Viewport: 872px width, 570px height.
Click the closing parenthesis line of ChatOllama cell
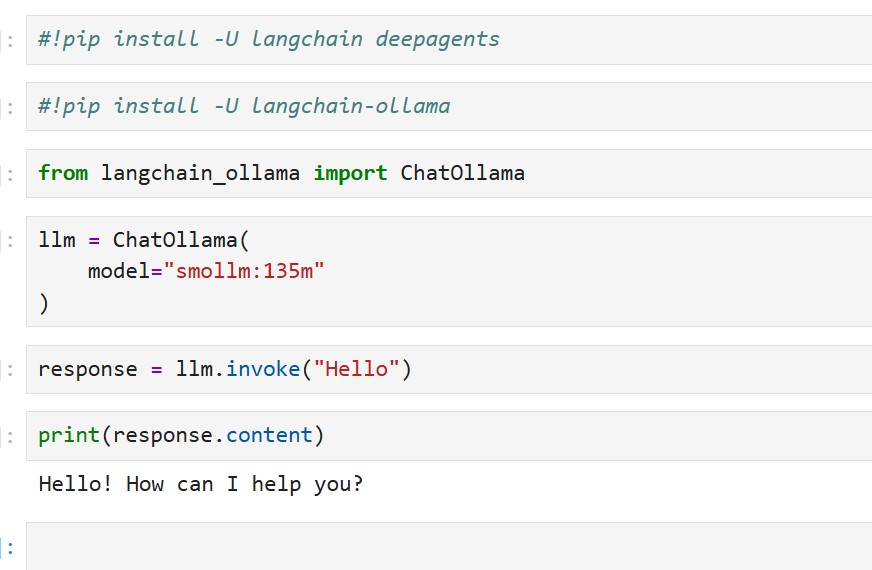tap(44, 304)
